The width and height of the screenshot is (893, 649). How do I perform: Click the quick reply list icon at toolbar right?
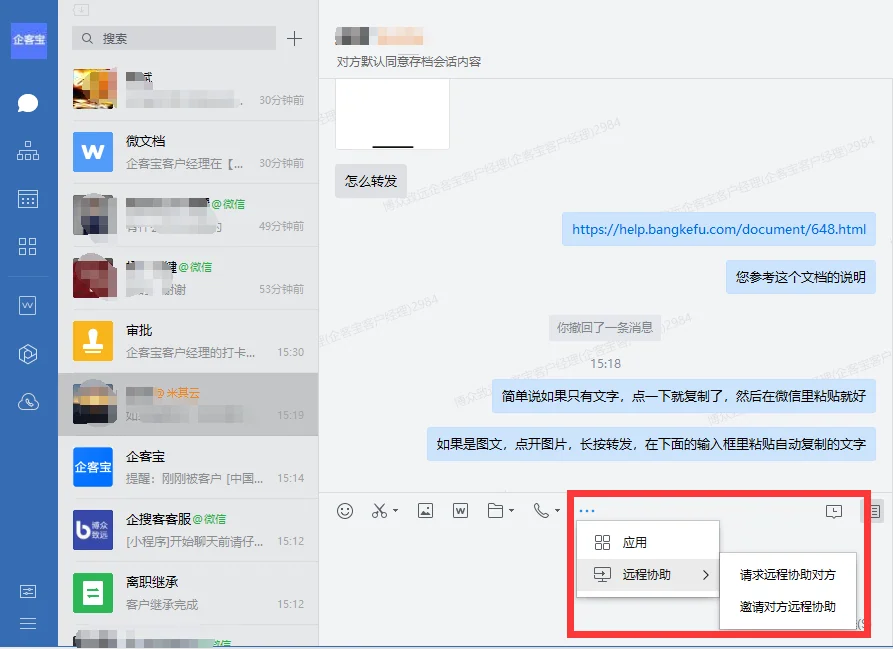(x=874, y=511)
